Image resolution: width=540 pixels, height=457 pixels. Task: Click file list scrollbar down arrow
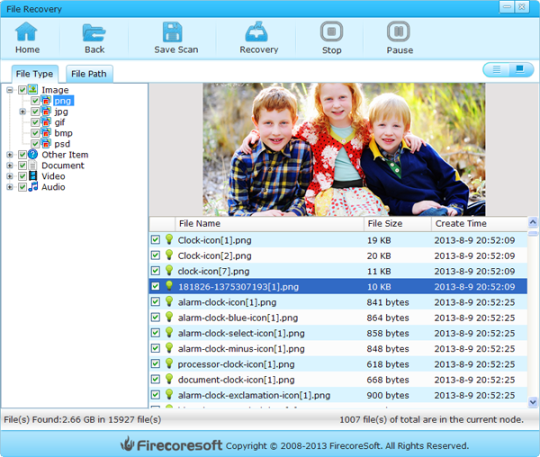tap(533, 402)
